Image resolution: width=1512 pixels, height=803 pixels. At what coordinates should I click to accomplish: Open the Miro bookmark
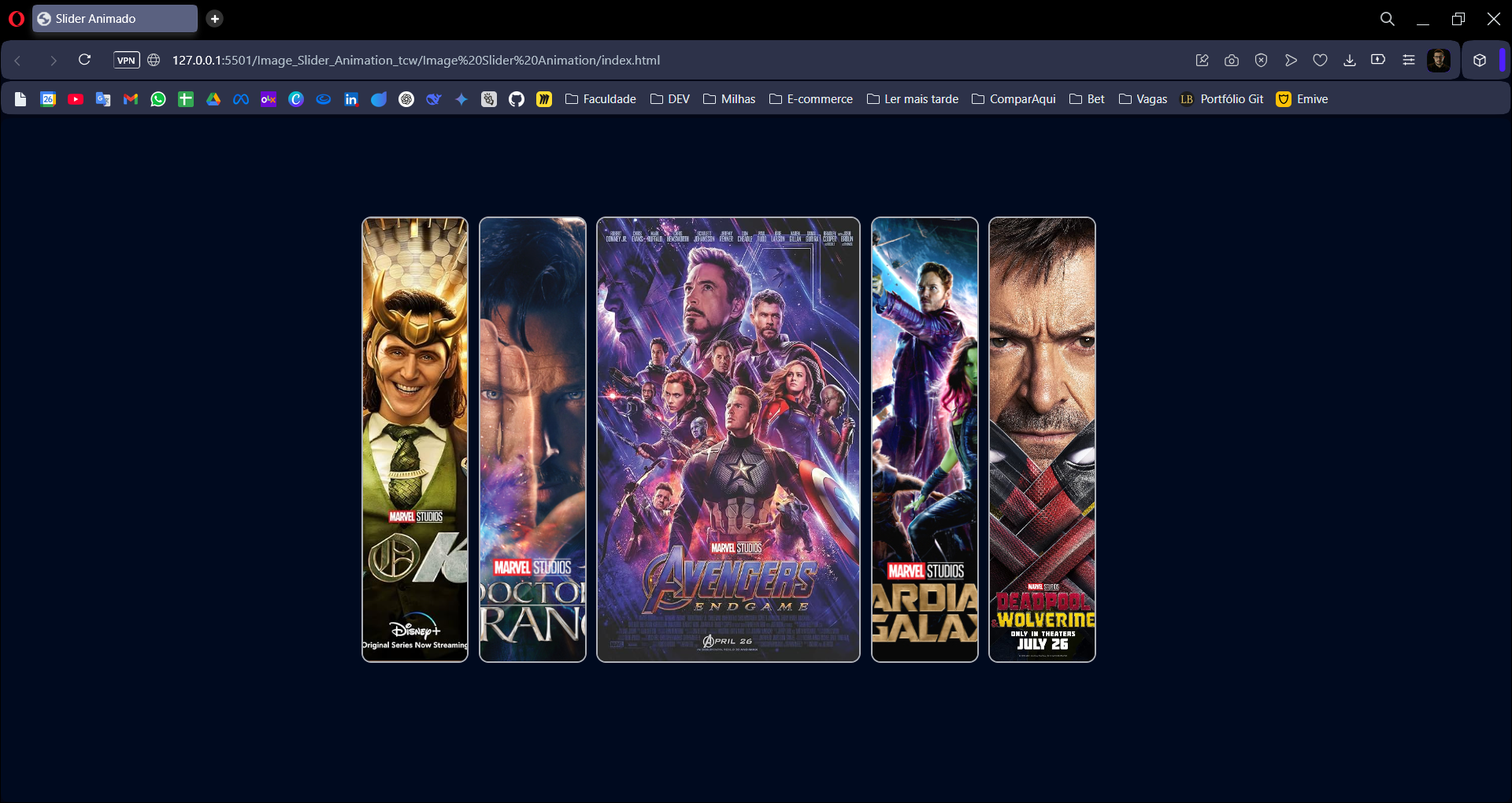point(544,99)
